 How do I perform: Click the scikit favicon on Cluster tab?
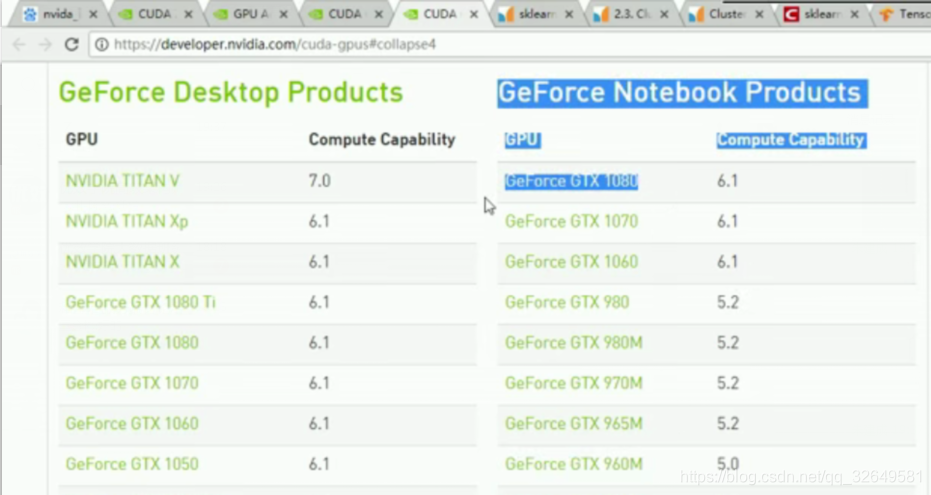[x=696, y=14]
